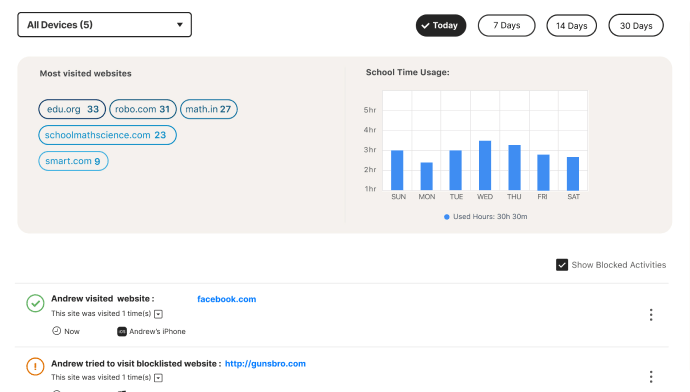Click the edu.org 33 website tag
Image resolution: width=690 pixels, height=392 pixels.
click(x=72, y=109)
